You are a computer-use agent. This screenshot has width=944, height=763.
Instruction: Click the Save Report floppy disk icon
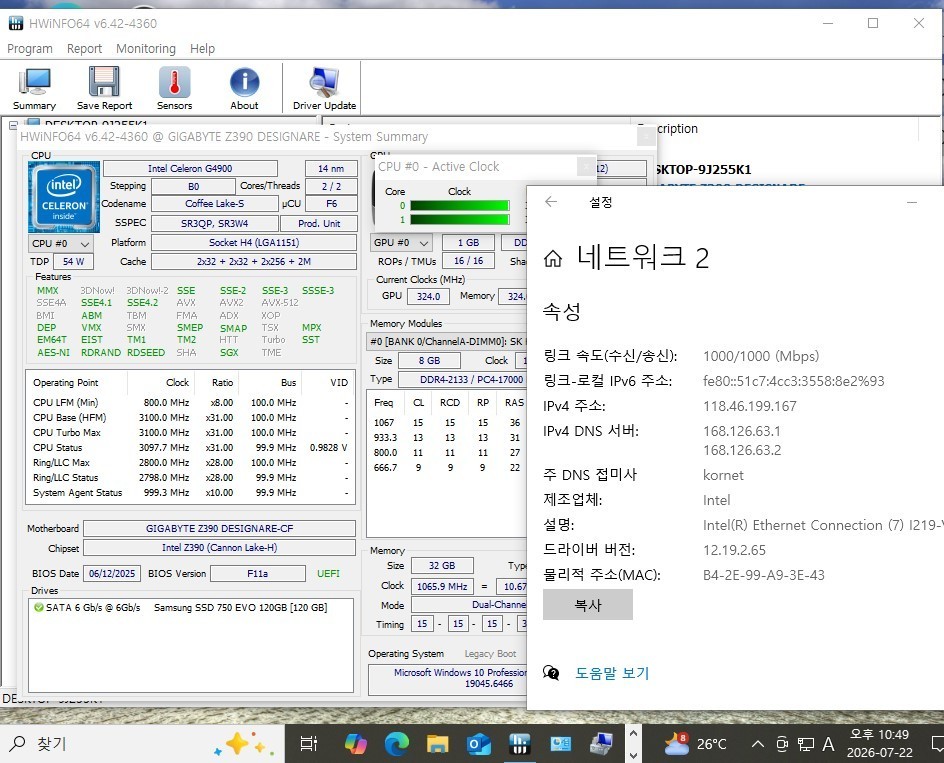click(104, 89)
